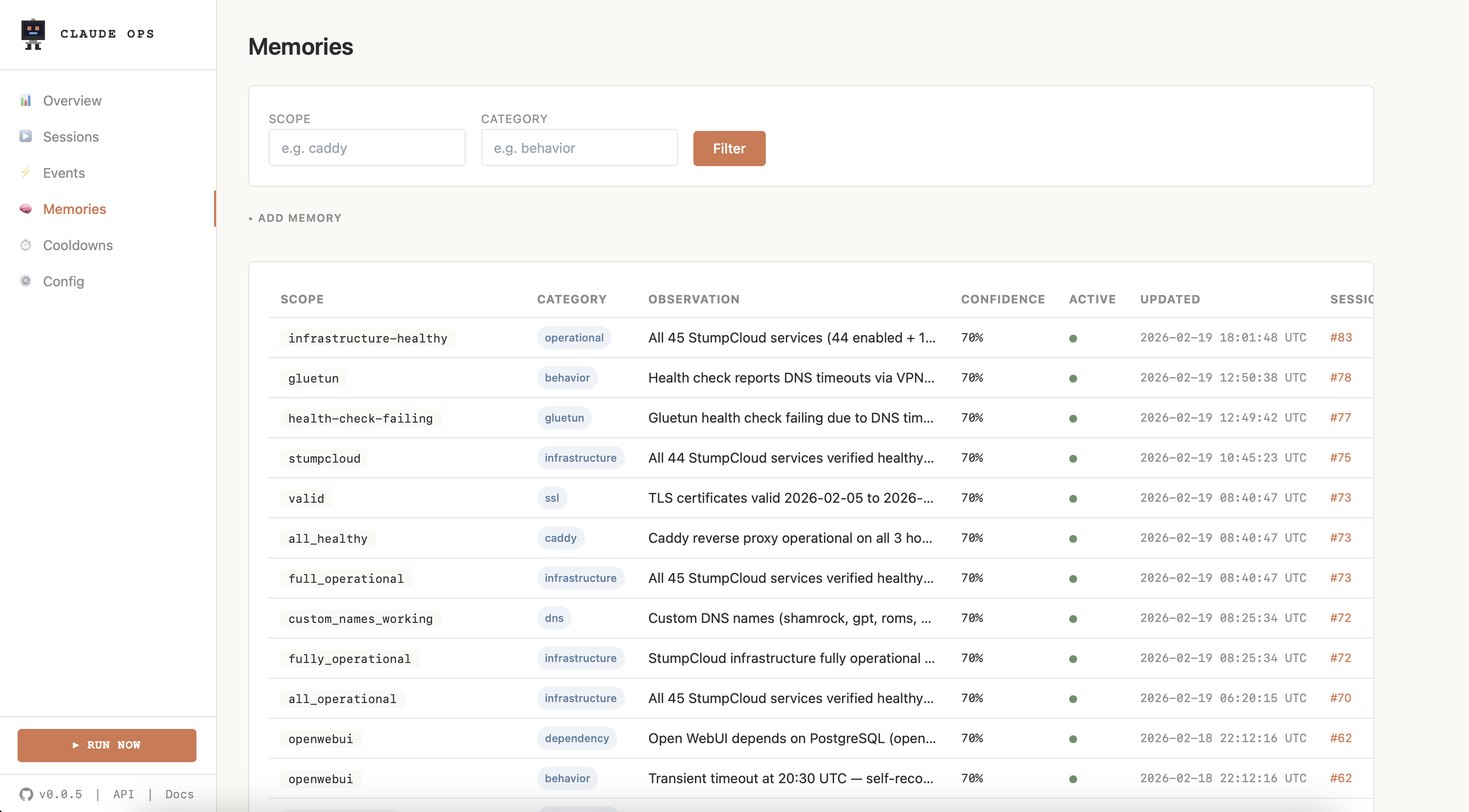Click observation 'Health check reports DNS timeouts'
Image resolution: width=1469 pixels, height=812 pixels.
pyautogui.click(x=791, y=378)
